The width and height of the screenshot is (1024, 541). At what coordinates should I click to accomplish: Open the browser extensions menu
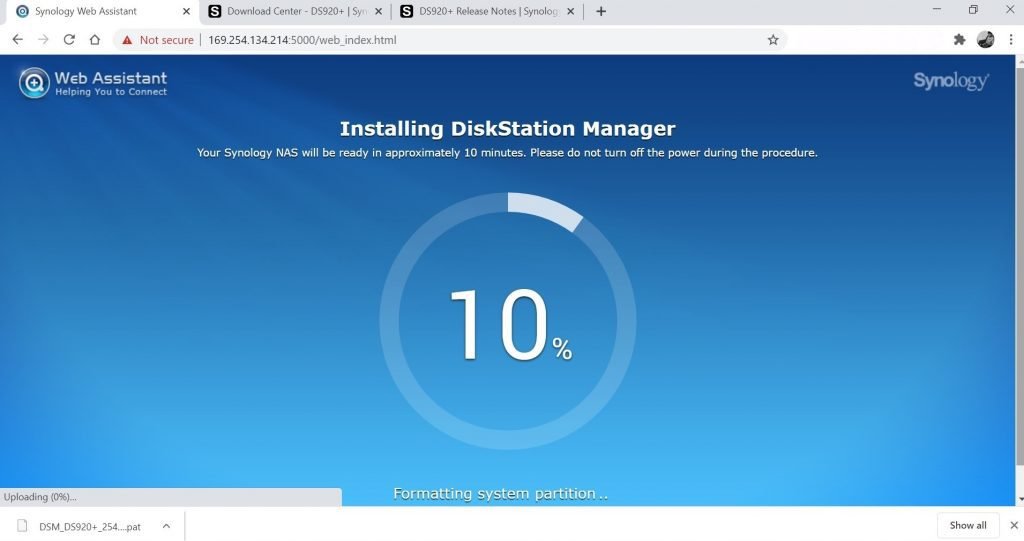tap(959, 40)
